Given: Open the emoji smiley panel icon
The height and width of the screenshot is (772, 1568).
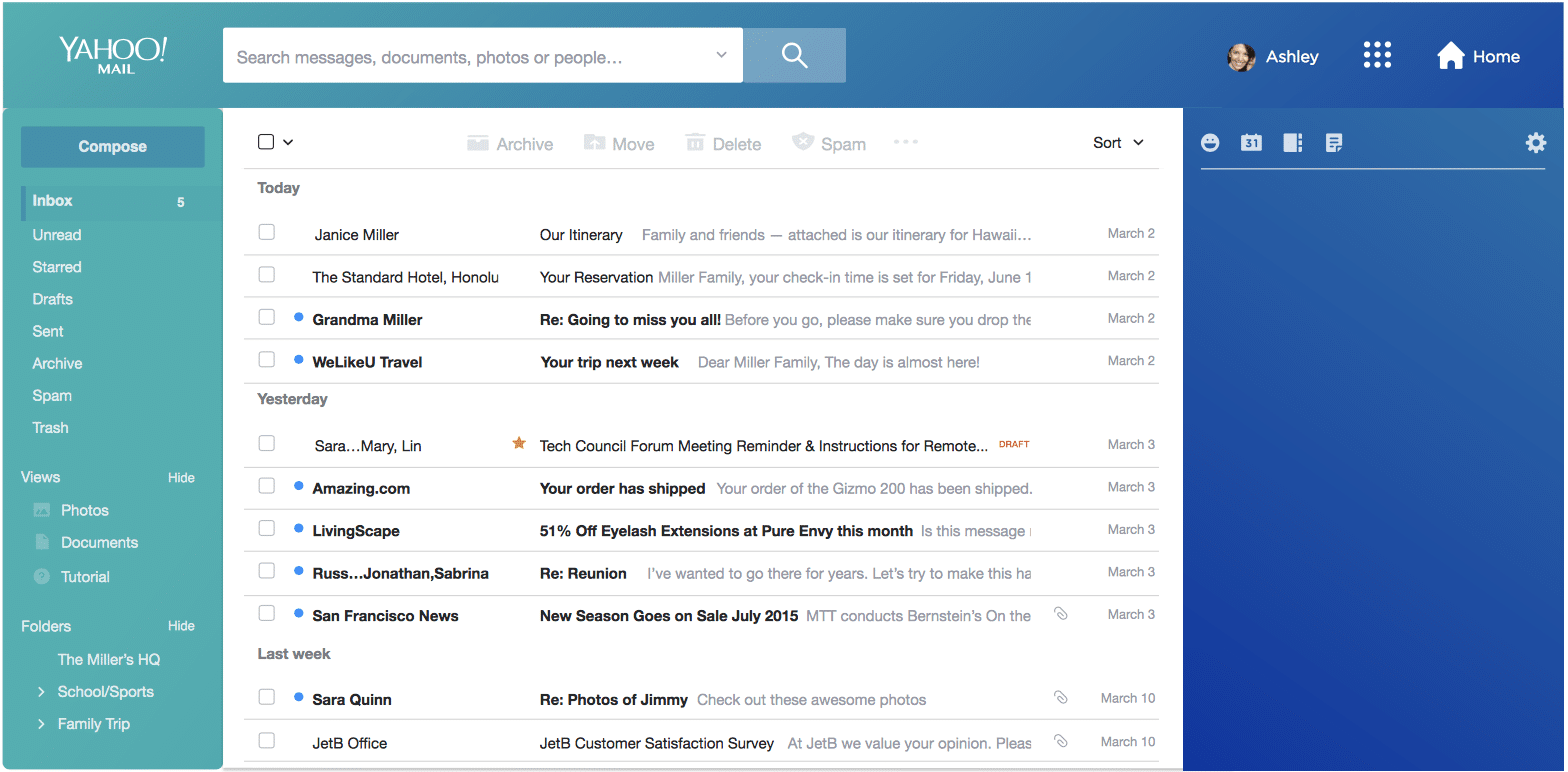Looking at the screenshot, I should [x=1210, y=143].
